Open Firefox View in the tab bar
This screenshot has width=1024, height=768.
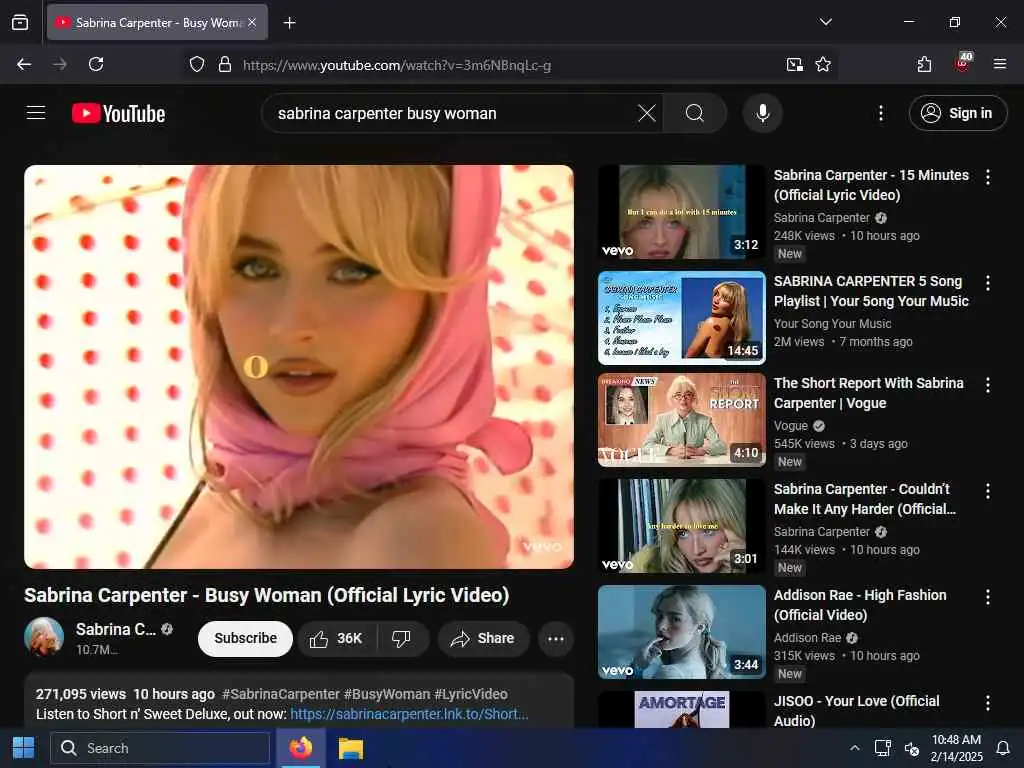coord(20,22)
